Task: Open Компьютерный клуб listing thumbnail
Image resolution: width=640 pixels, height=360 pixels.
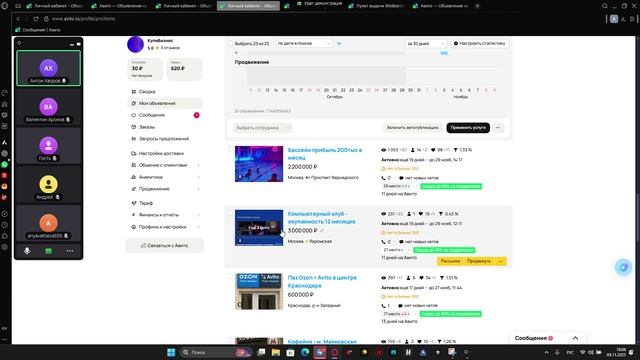Action: [x=259, y=228]
